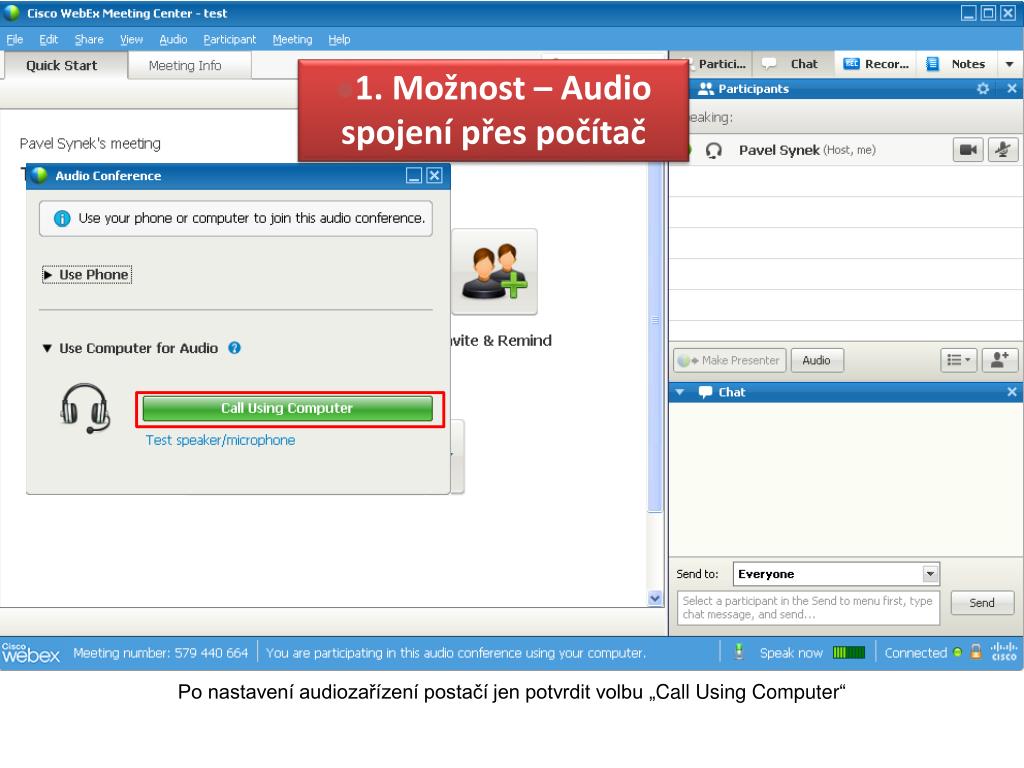Open help icon beside Use Computer for Audio
This screenshot has width=1024, height=768.
coord(234,348)
